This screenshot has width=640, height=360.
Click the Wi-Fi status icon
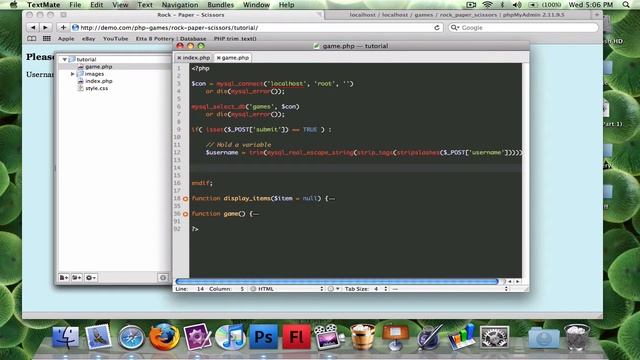[487, 5]
